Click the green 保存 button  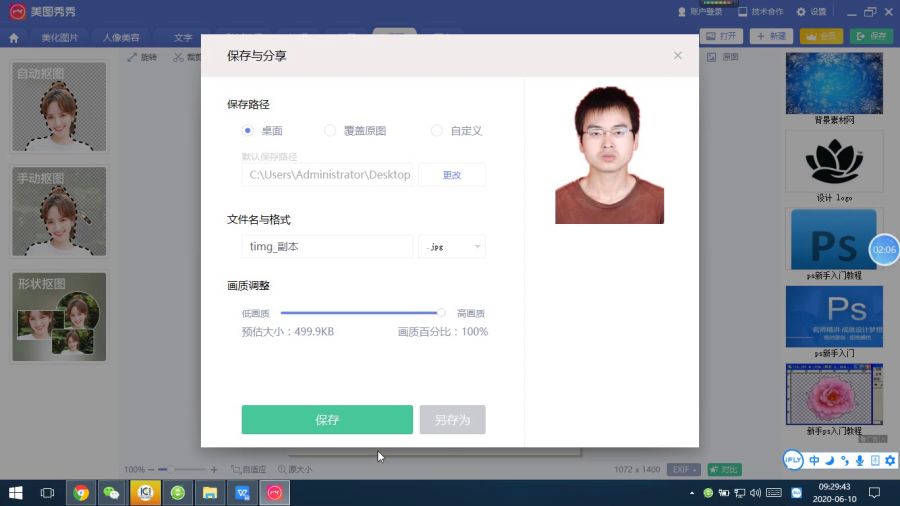point(327,419)
